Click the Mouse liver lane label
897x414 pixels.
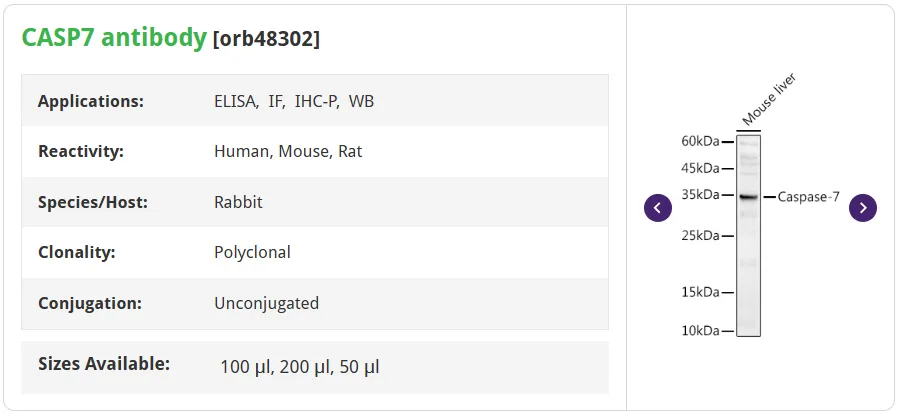point(769,99)
